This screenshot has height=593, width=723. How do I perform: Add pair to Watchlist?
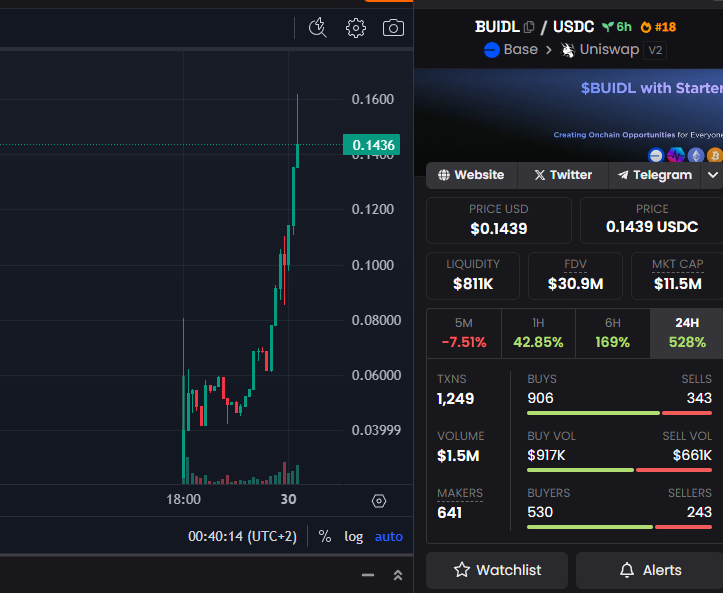pyautogui.click(x=497, y=570)
